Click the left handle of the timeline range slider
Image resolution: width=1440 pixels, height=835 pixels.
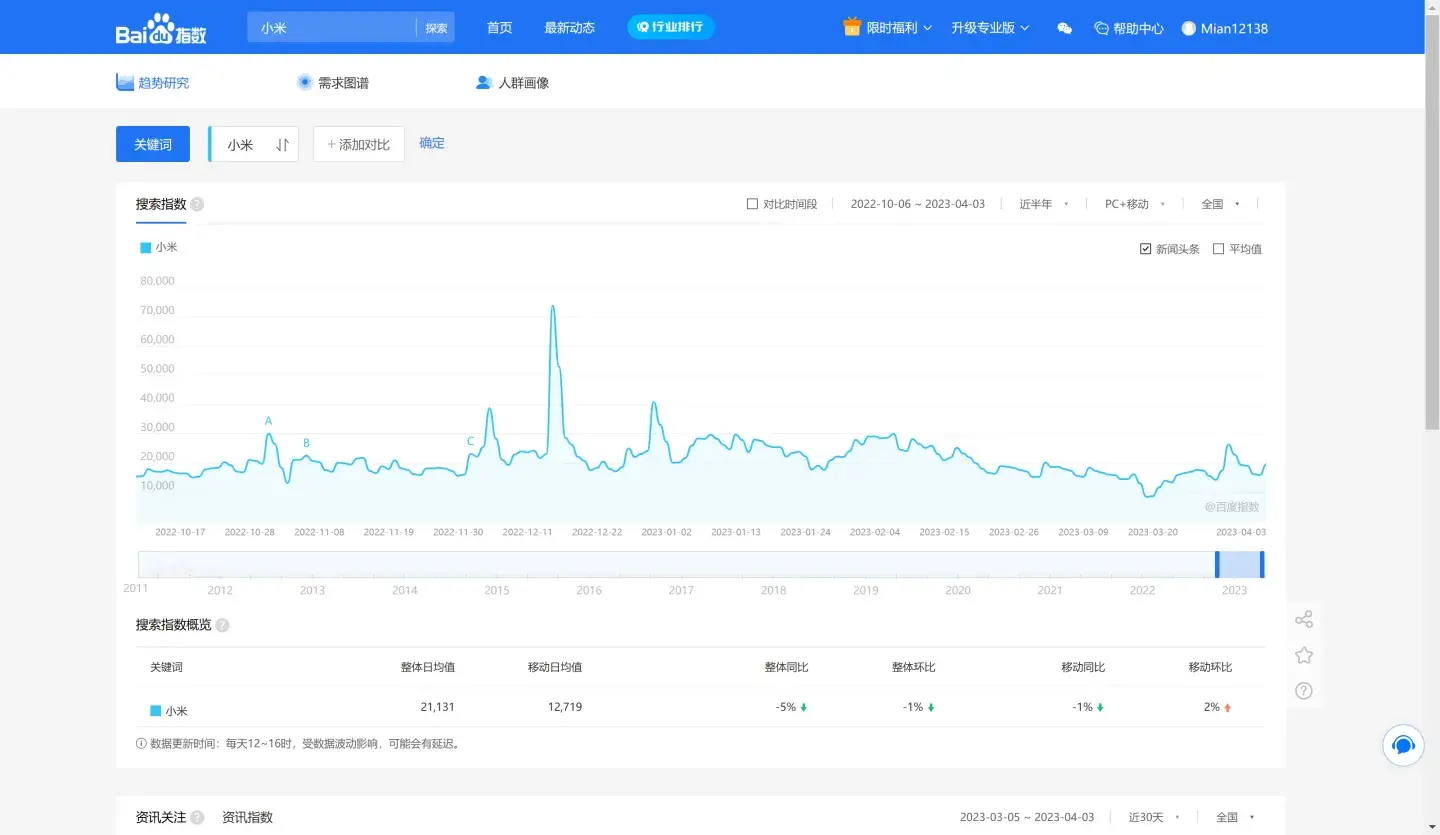coord(1217,564)
